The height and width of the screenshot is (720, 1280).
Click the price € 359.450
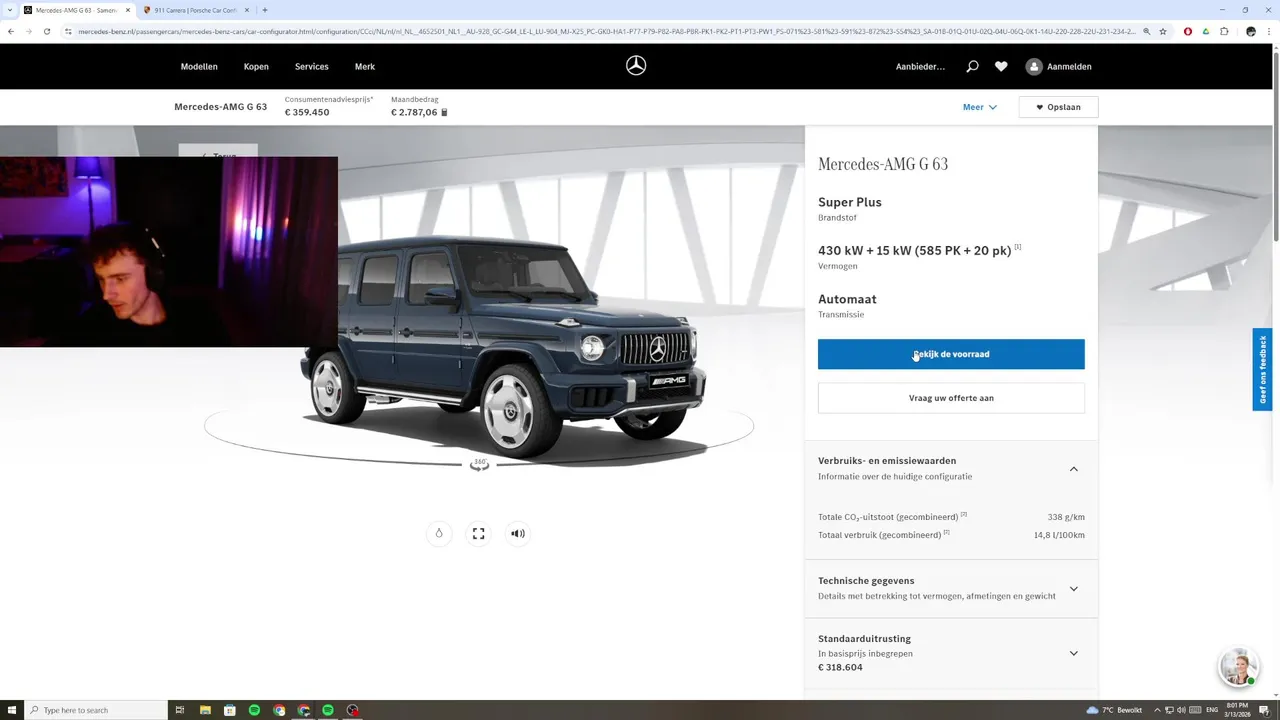click(x=307, y=112)
